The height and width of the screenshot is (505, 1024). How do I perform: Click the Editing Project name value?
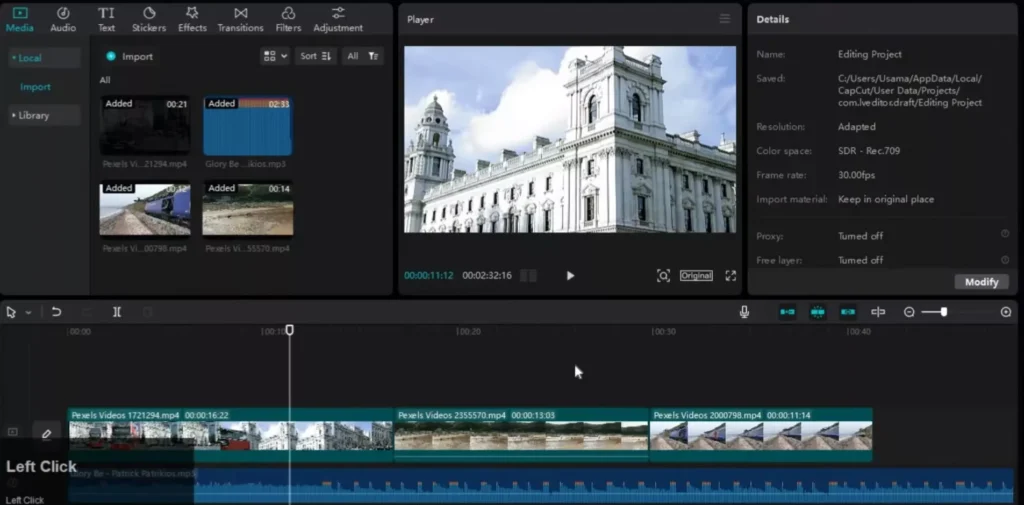point(869,54)
